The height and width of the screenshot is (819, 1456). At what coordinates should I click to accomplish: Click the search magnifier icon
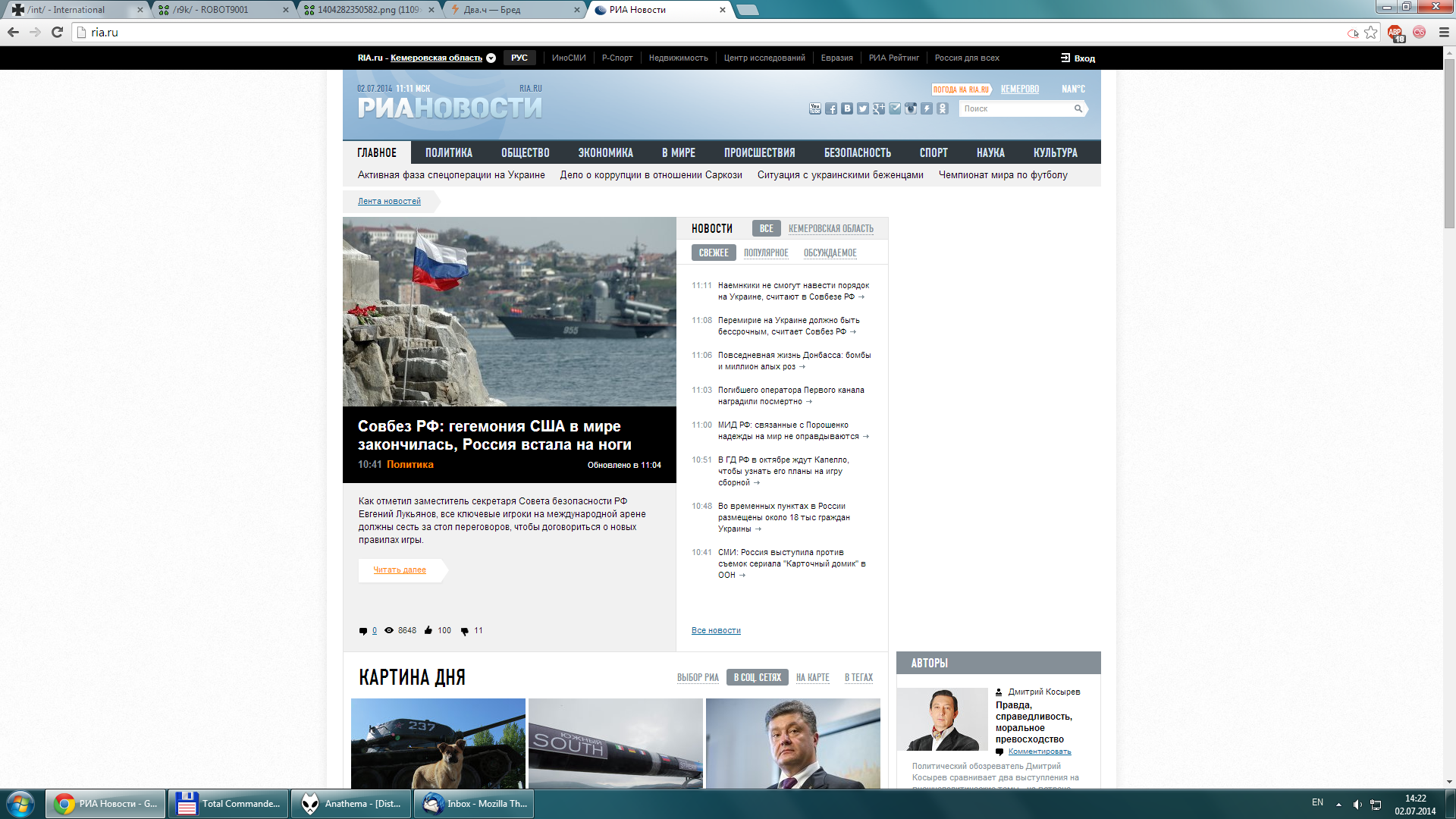[x=1078, y=109]
